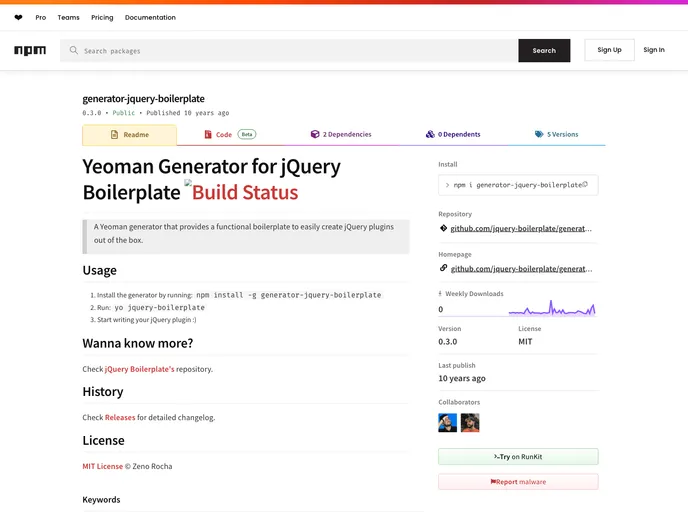Click the MIT license value in sidebar
This screenshot has width=688, height=512.
tap(525, 341)
